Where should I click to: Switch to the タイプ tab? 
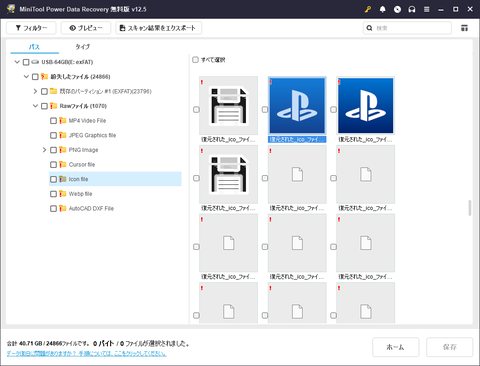click(x=82, y=47)
